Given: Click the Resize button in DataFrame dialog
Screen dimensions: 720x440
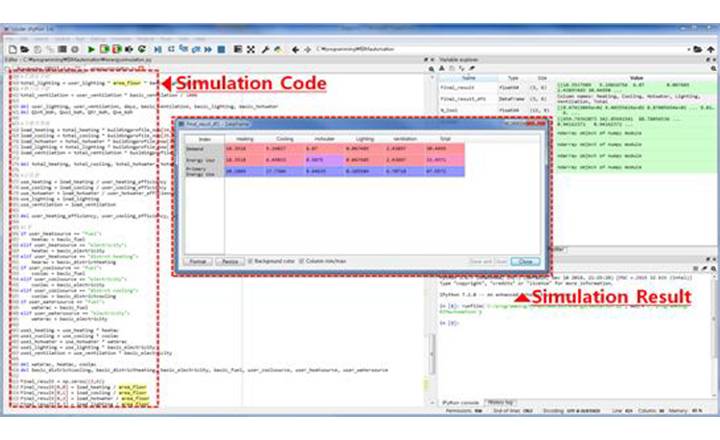Looking at the screenshot, I should coord(229,261).
